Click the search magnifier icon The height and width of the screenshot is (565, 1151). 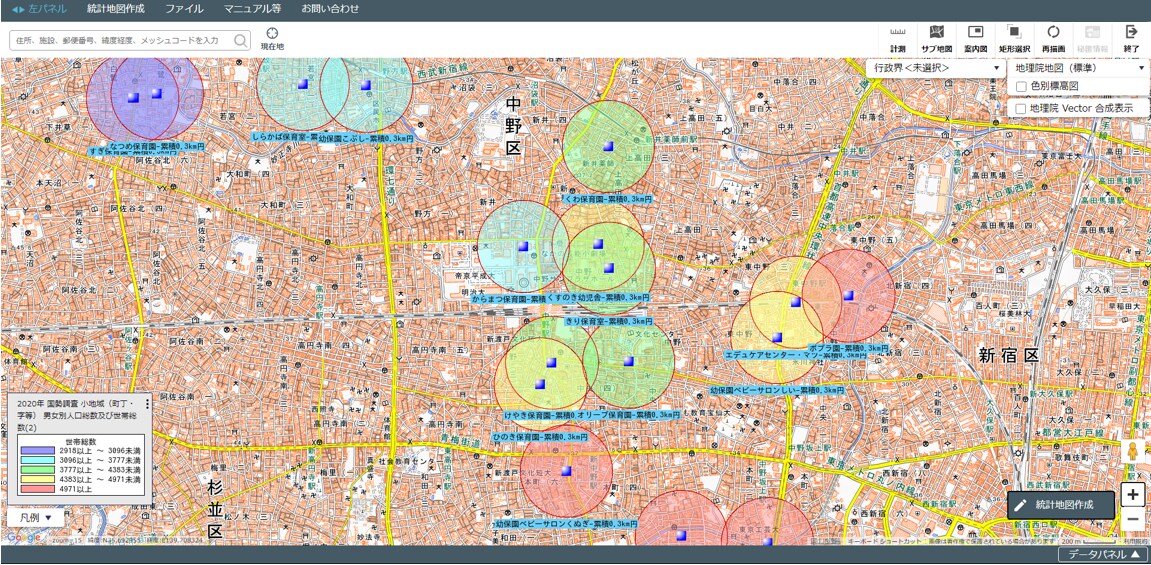[x=241, y=40]
